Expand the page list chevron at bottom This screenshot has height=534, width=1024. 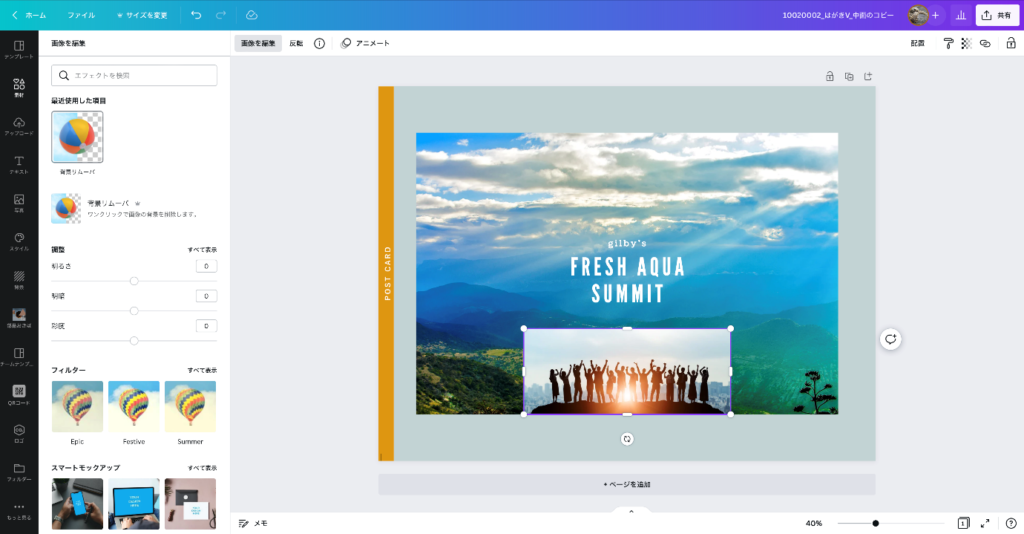tap(631, 512)
